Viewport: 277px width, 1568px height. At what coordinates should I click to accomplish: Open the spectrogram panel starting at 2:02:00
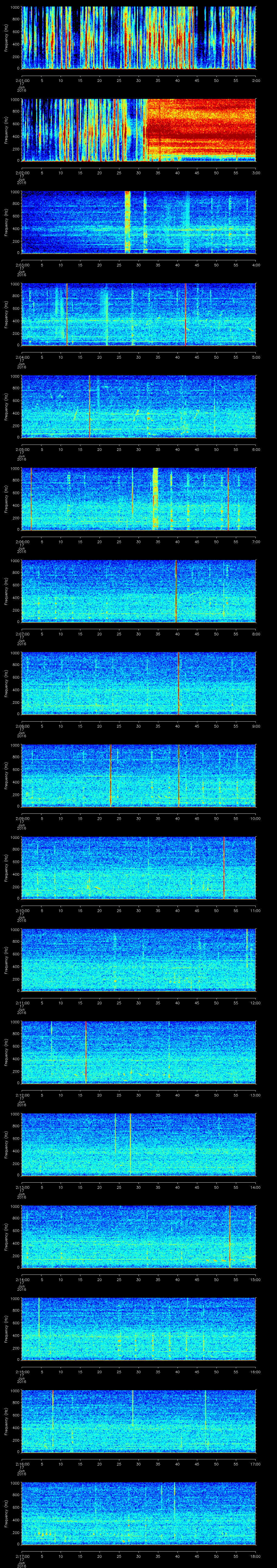pyautogui.click(x=139, y=130)
